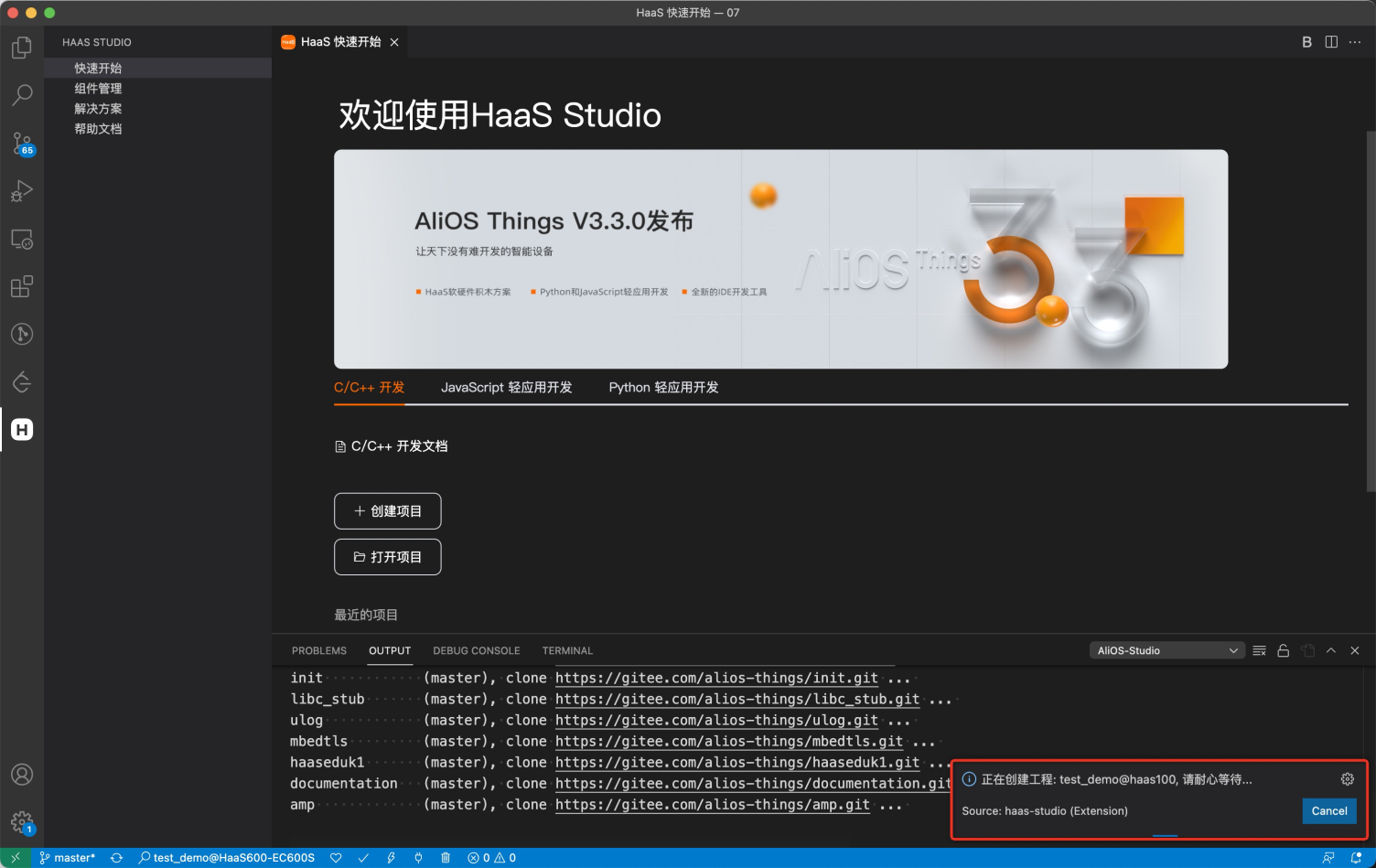Open the PROBLEMS panel tab

(318, 650)
